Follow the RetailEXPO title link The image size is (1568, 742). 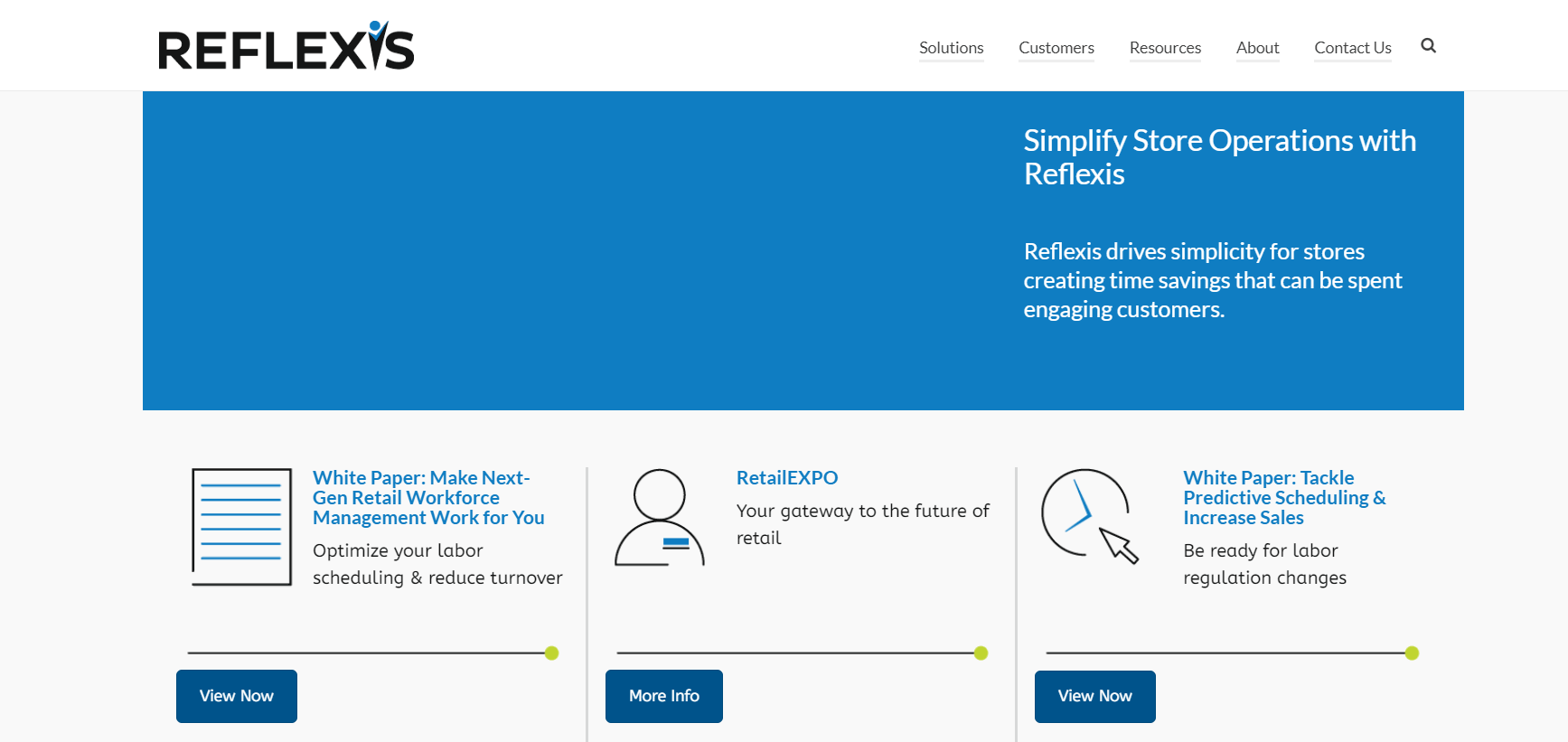tap(786, 478)
